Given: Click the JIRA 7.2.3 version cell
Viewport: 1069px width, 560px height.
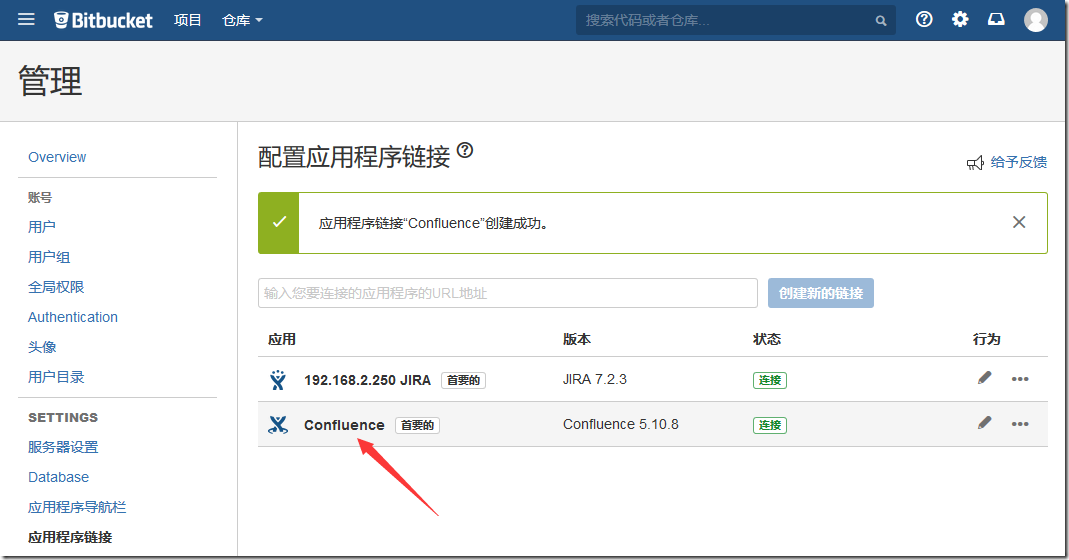Looking at the screenshot, I should [594, 380].
